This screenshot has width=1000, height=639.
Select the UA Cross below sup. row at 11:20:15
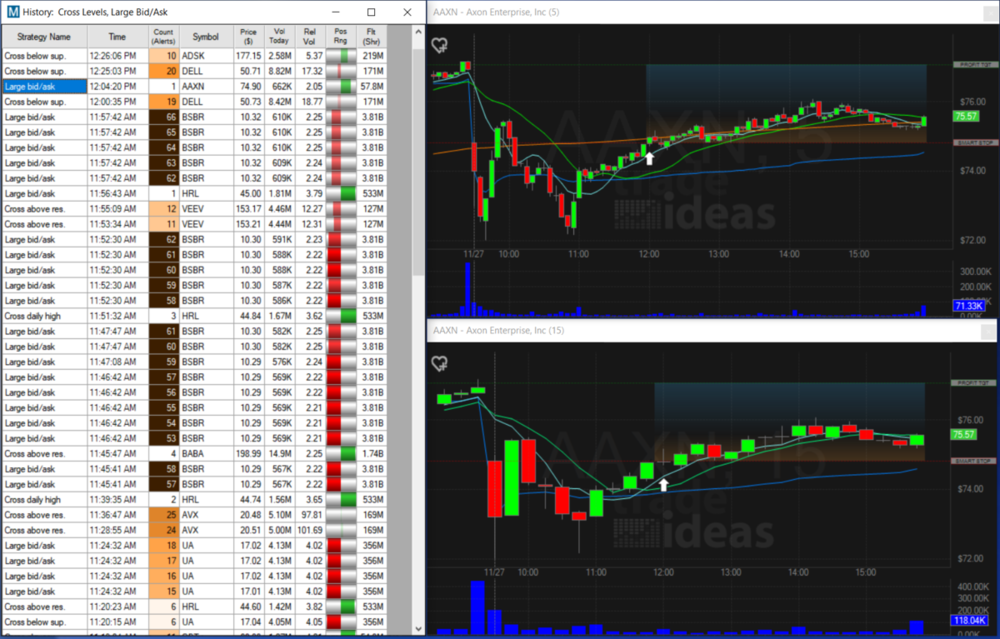point(195,622)
